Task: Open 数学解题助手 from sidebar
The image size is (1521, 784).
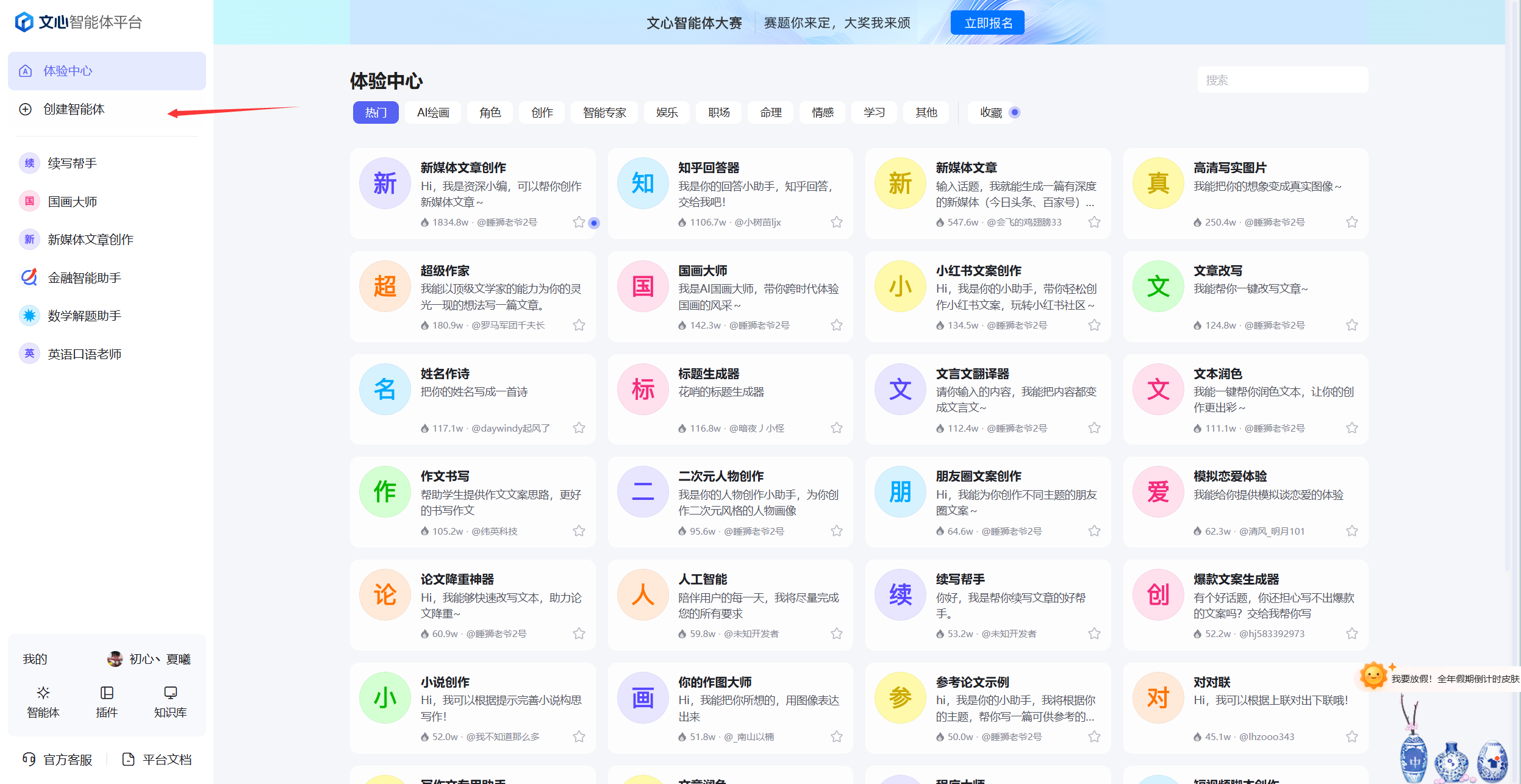Action: tap(84, 316)
